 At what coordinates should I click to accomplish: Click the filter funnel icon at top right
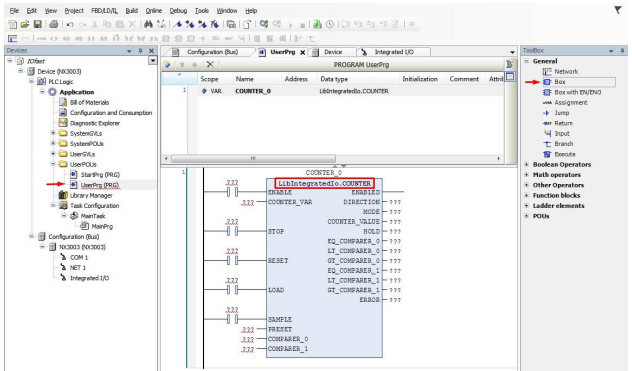pos(617,10)
